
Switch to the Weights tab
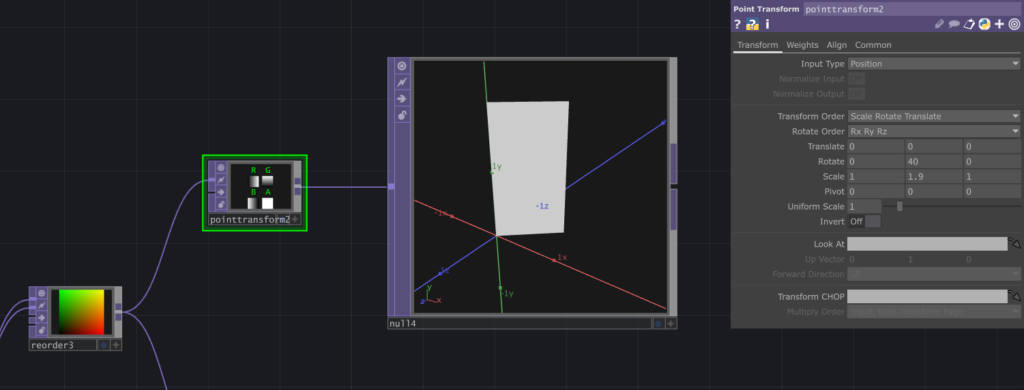802,45
